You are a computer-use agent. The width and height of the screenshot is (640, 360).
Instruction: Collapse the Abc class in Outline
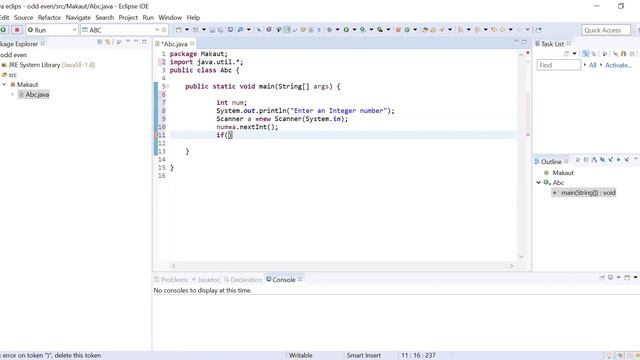point(538,182)
